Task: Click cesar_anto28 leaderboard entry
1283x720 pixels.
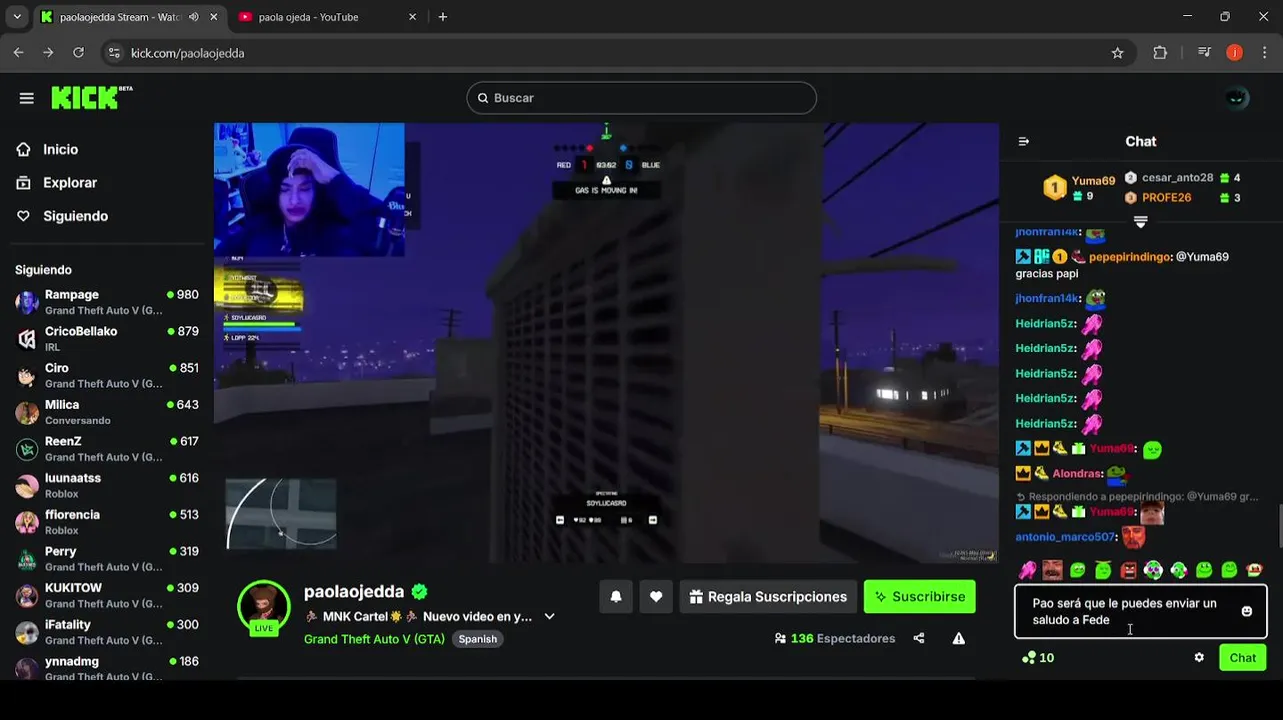Action: [x=1182, y=178]
